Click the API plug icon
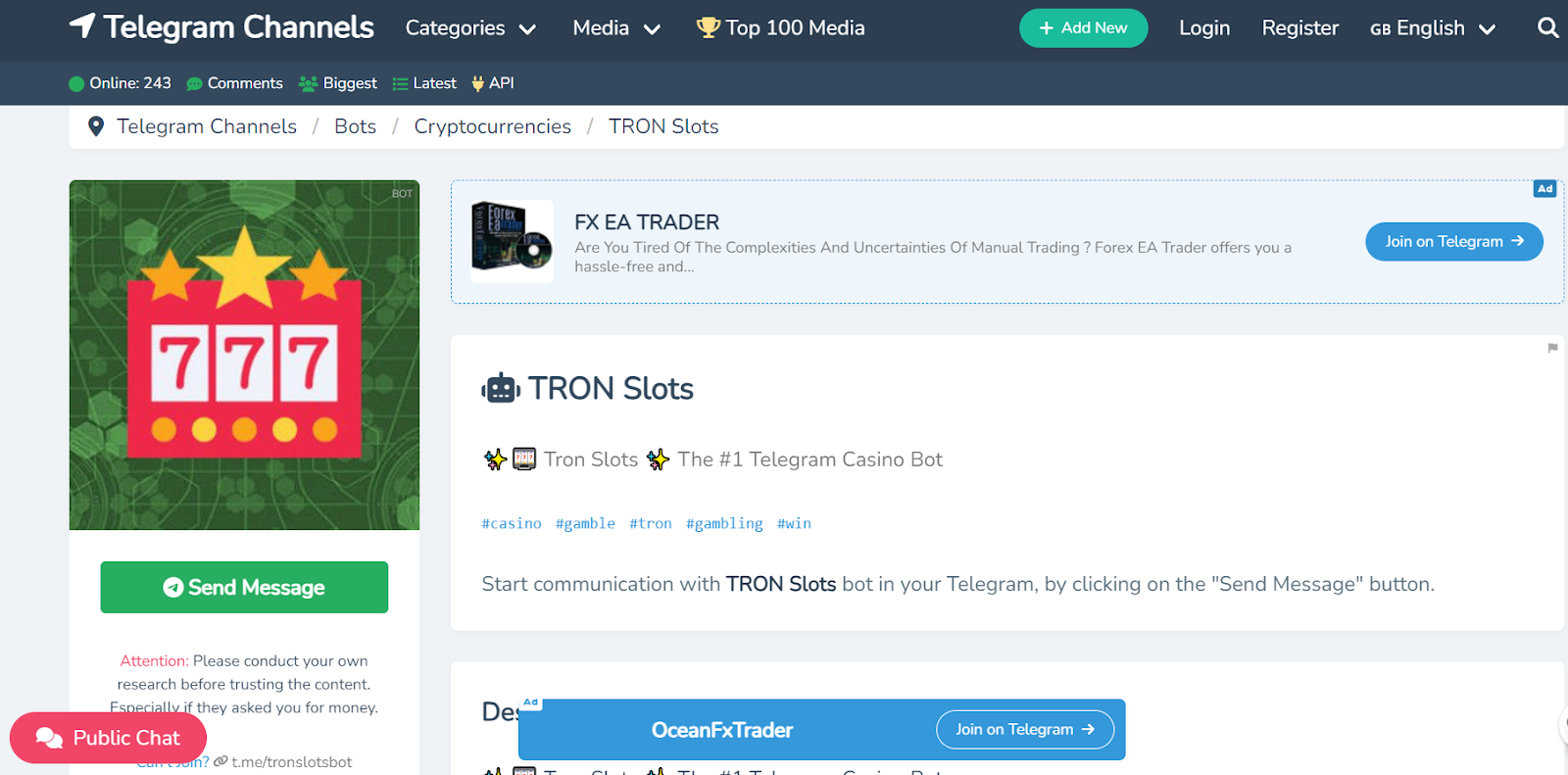The image size is (1568, 775). tap(478, 83)
